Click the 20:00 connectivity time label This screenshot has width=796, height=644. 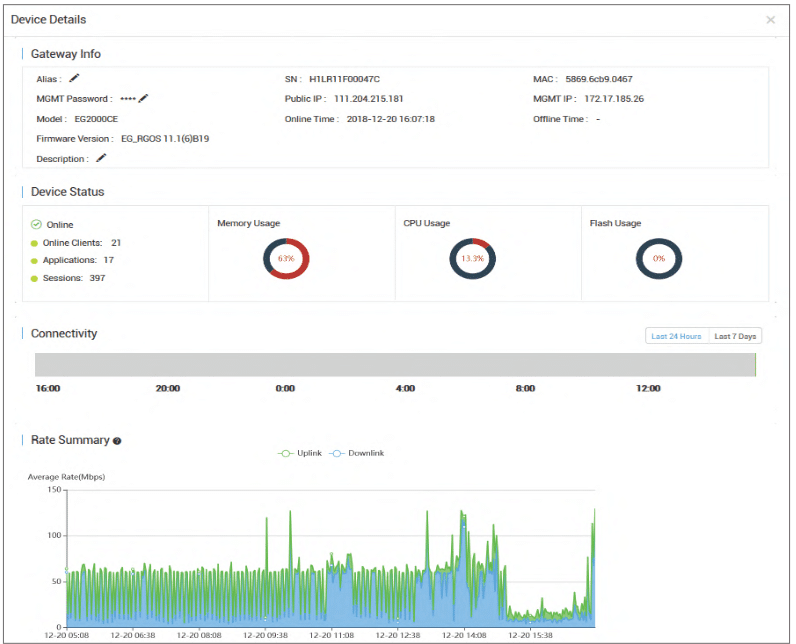pos(168,388)
